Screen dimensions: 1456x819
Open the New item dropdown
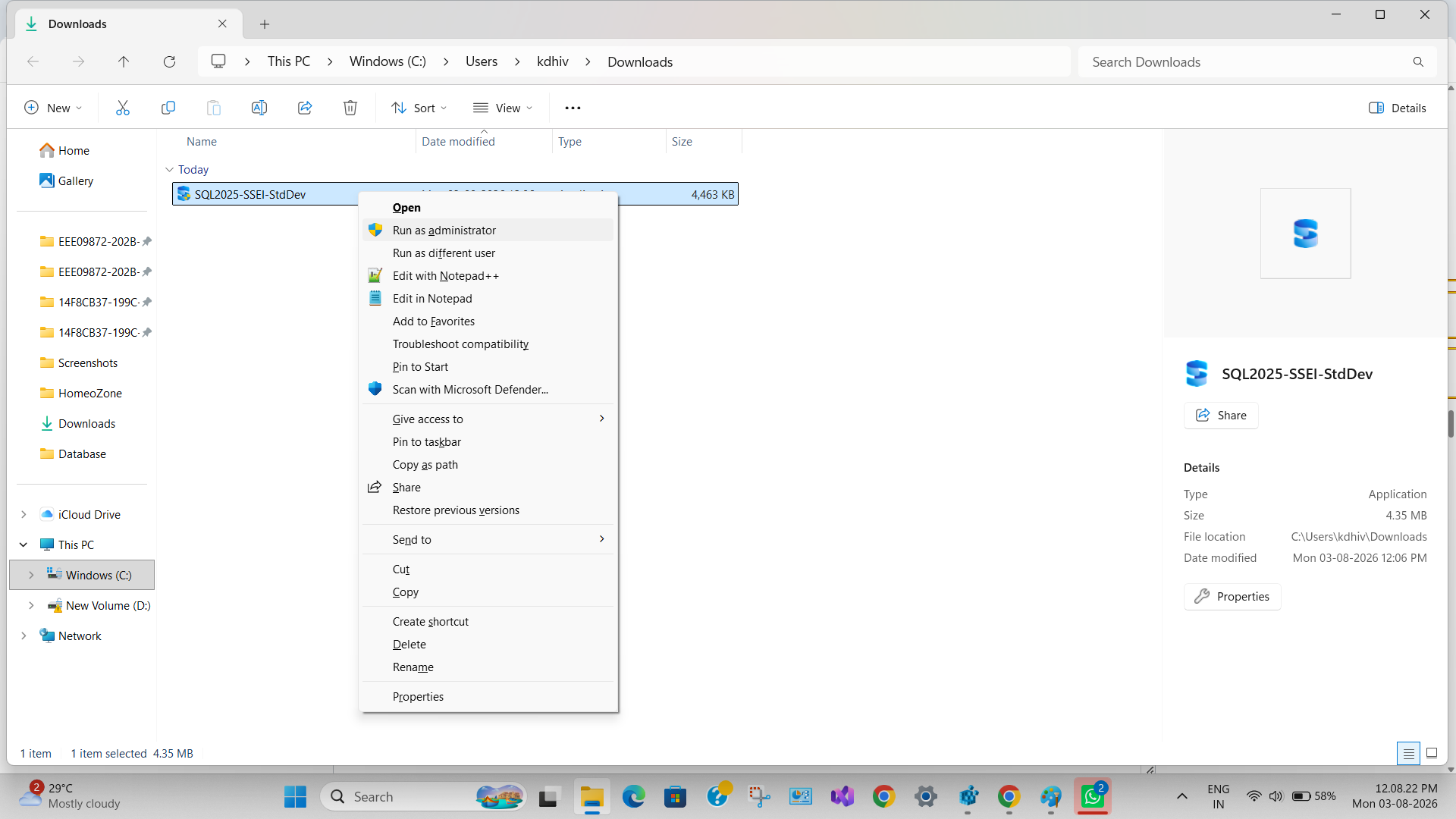[53, 108]
